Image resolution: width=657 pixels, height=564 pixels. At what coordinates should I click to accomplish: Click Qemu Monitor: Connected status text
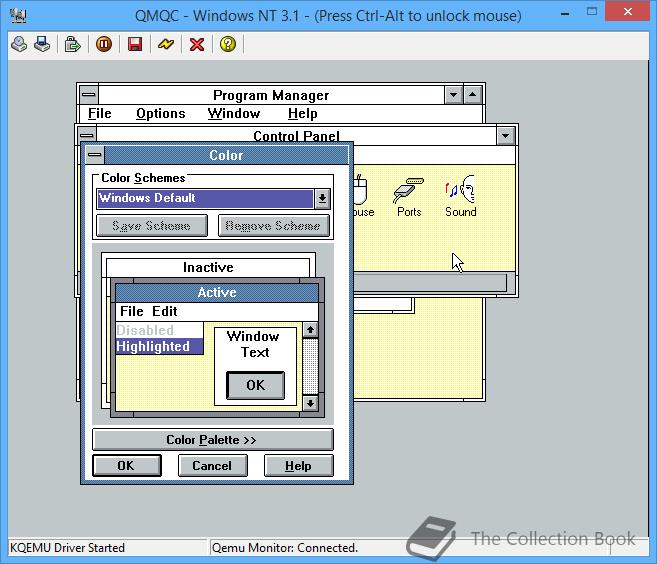click(285, 548)
